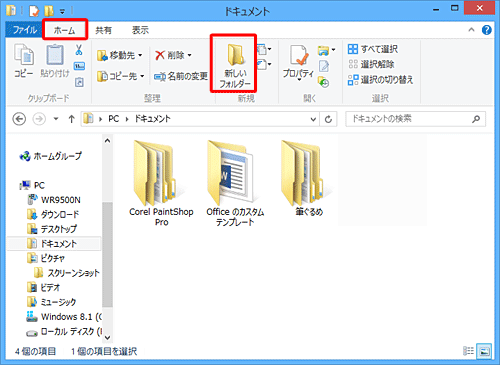This screenshot has width=500, height=365.
Task: Select デスクトップ in navigation pane
Action: click(x=52, y=229)
